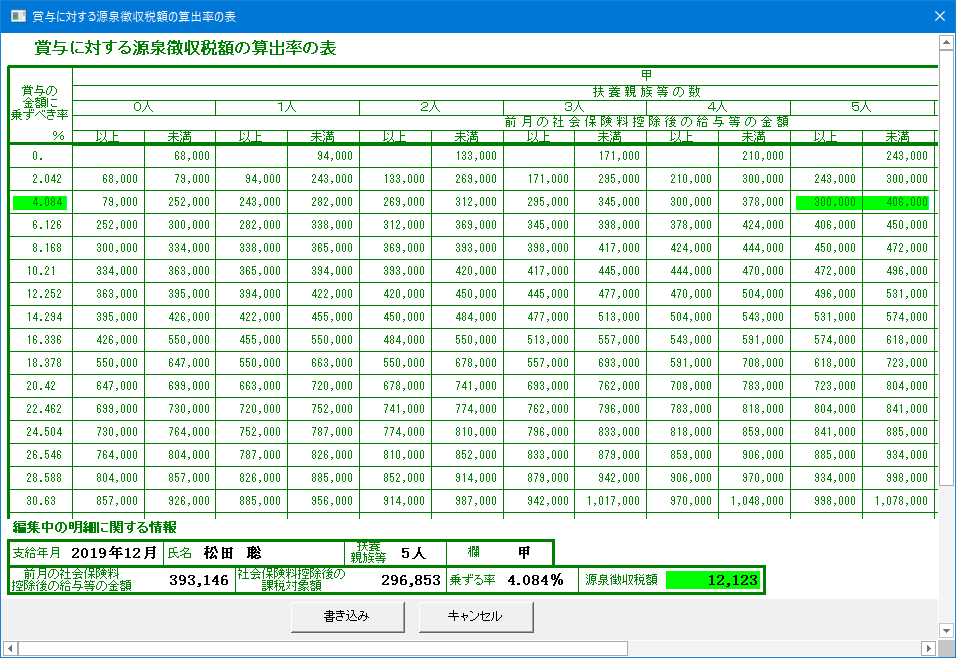Click the name 松田 聡
Screen dimensions: 956x658
(232, 553)
